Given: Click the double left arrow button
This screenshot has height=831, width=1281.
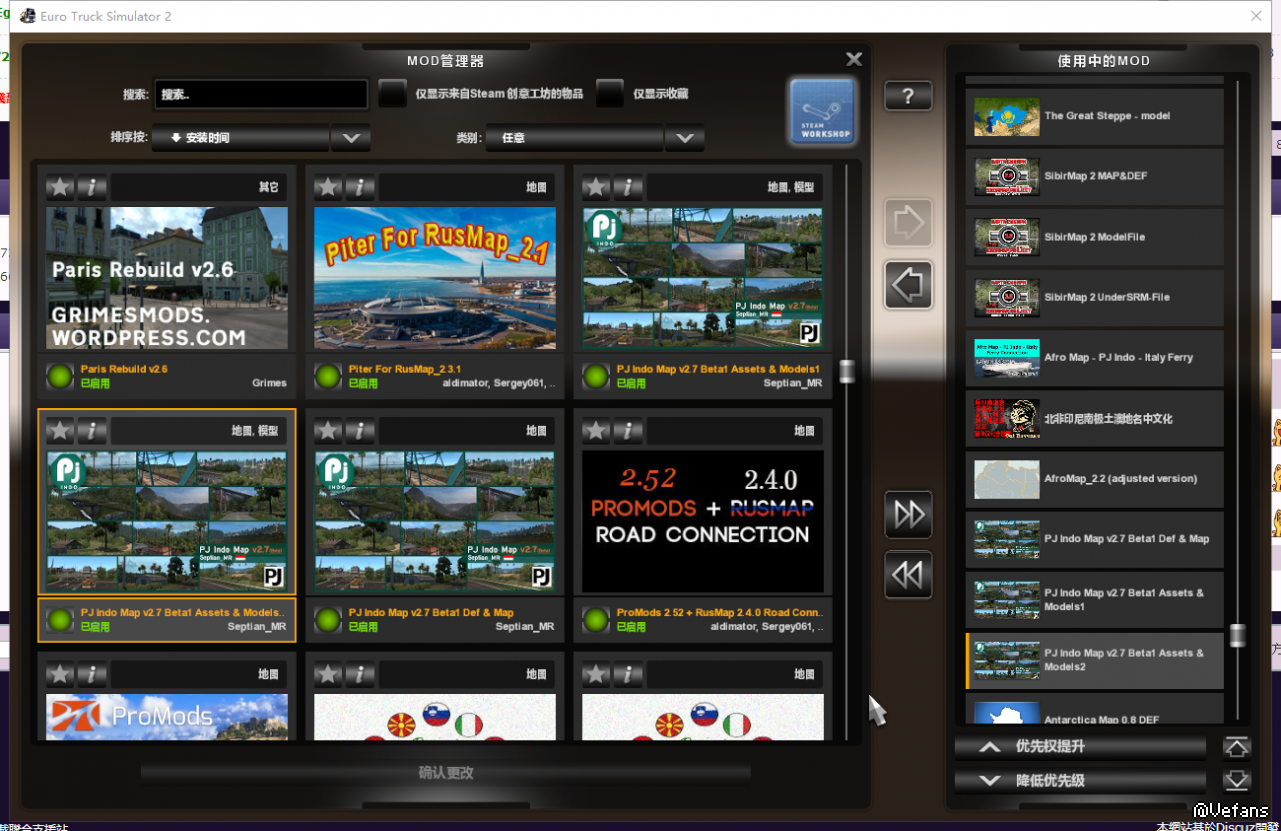Looking at the screenshot, I should coord(908,575).
